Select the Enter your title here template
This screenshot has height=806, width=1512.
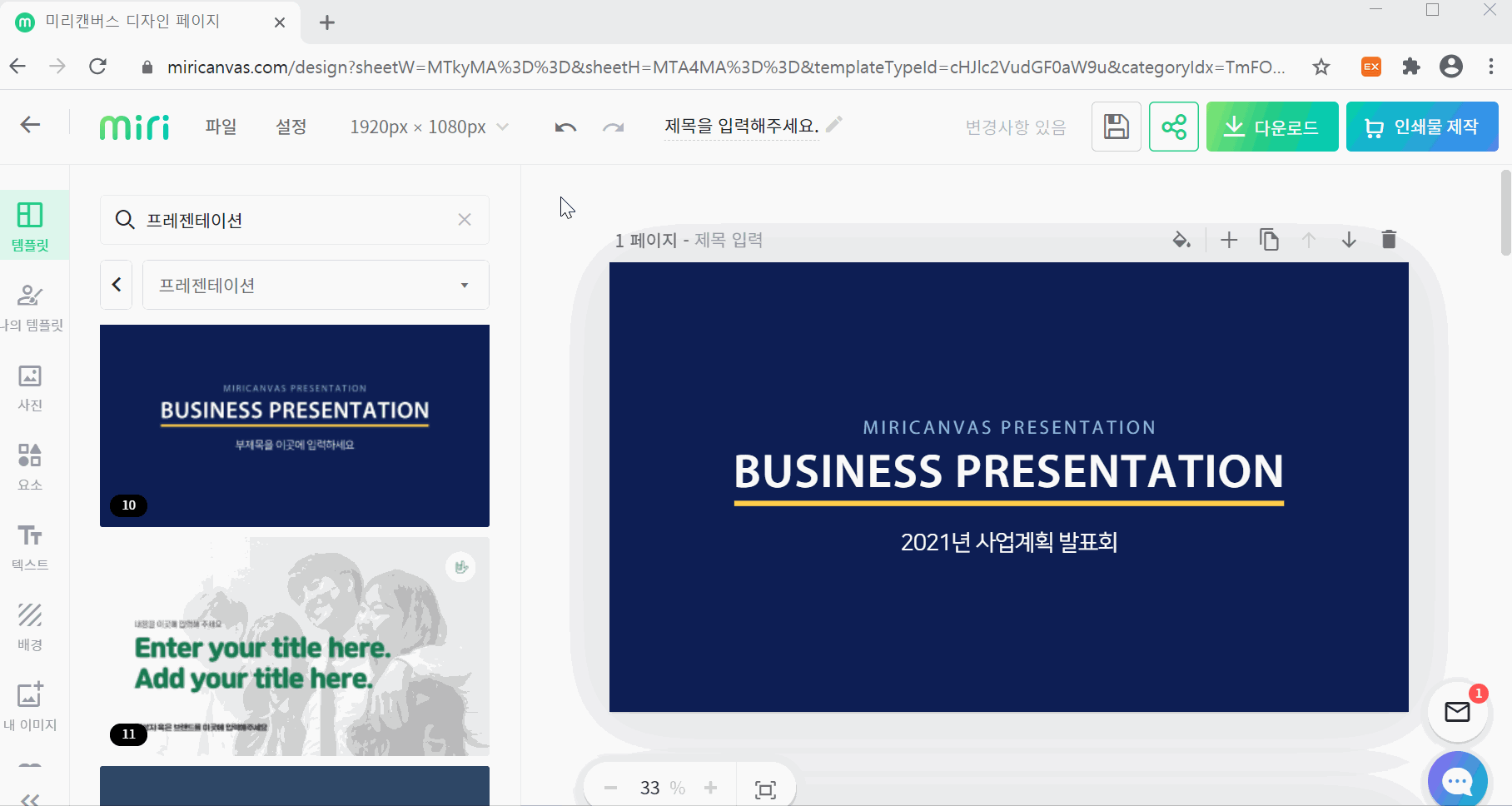295,646
